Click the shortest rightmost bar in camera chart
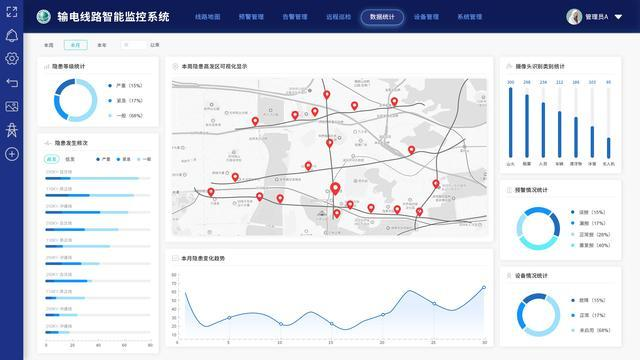This screenshot has height=360, width=640. click(609, 148)
